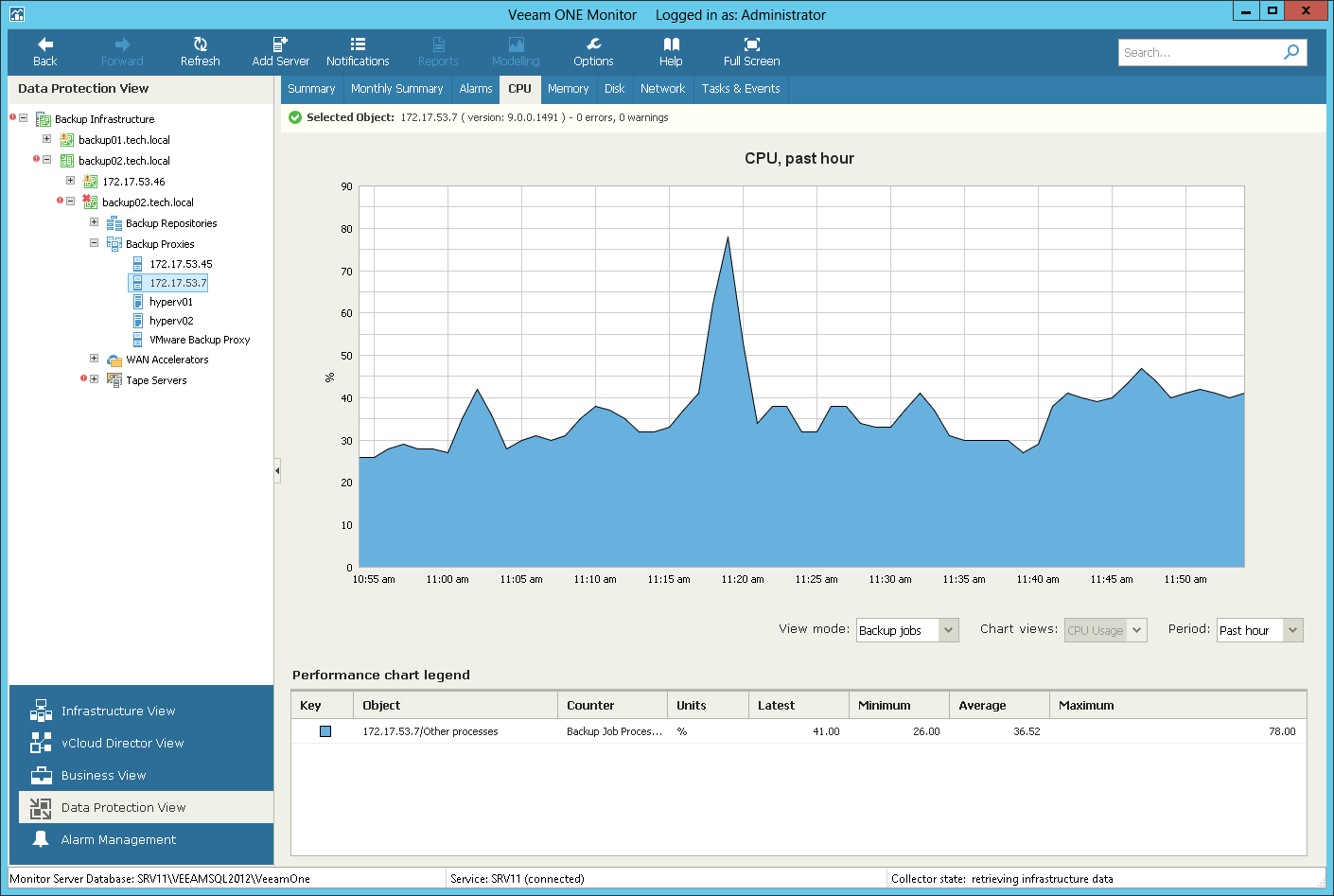
Task: Expand the Tape Servers node
Action: point(94,379)
